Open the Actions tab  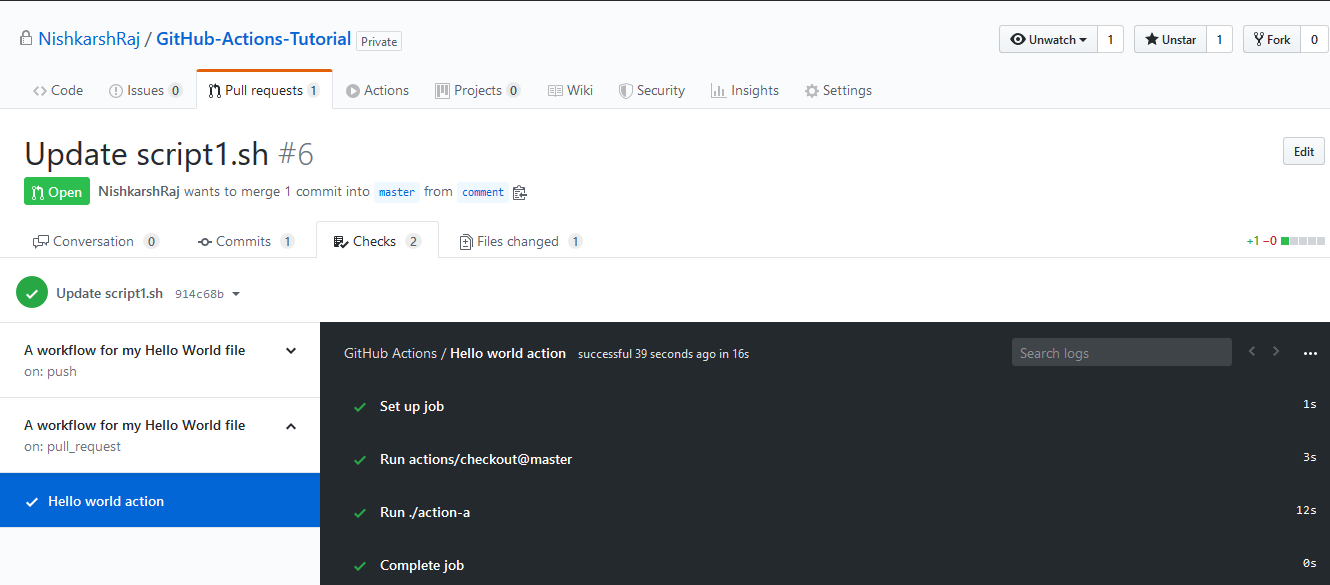[377, 90]
